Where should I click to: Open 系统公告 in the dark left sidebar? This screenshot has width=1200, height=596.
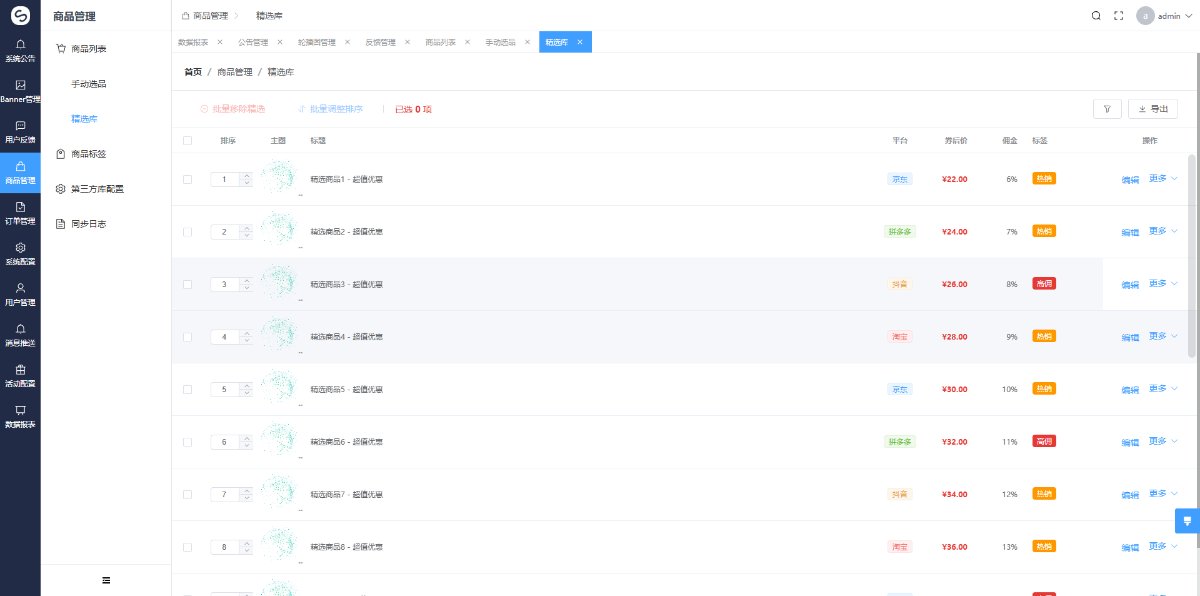[x=20, y=50]
